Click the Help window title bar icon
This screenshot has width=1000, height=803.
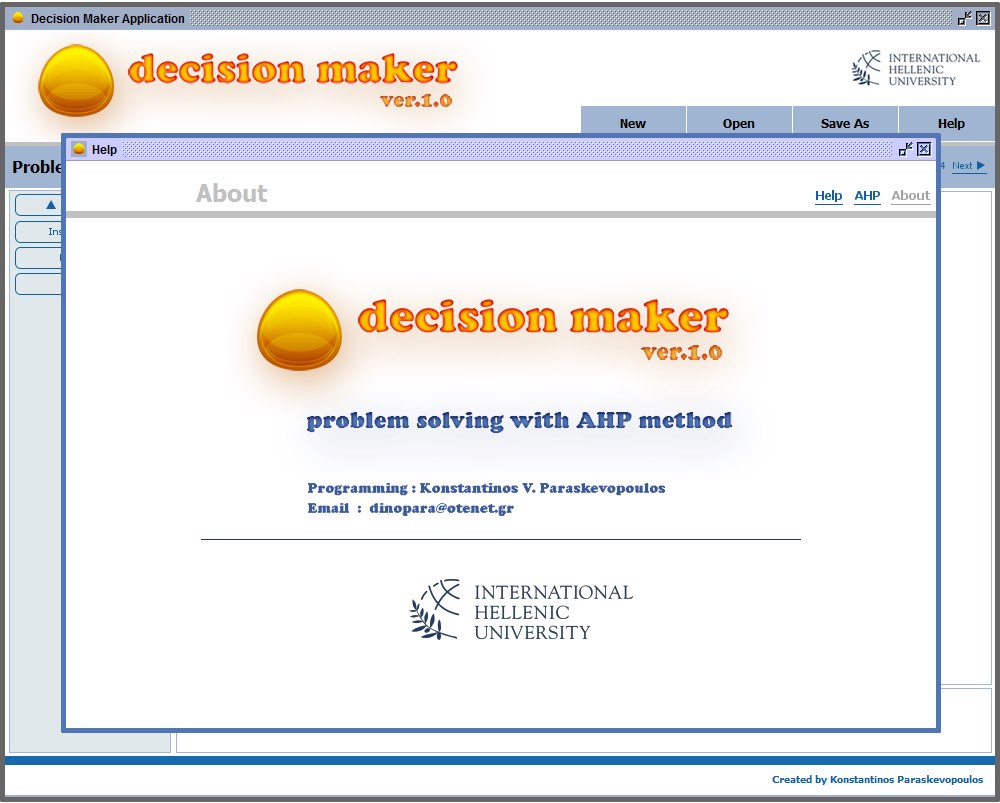[x=79, y=149]
